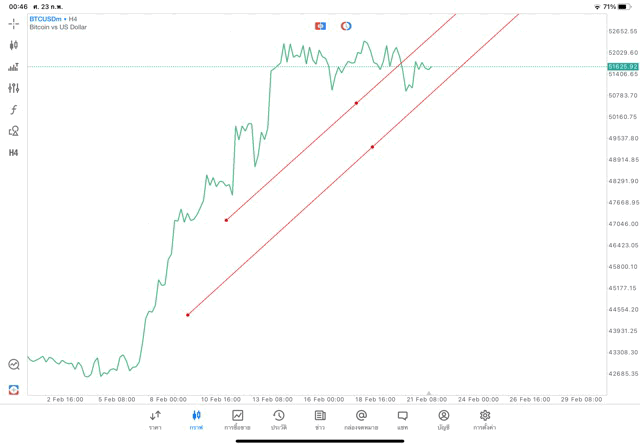Open the การตั้งค่า (Settings) tab

(x=485, y=419)
